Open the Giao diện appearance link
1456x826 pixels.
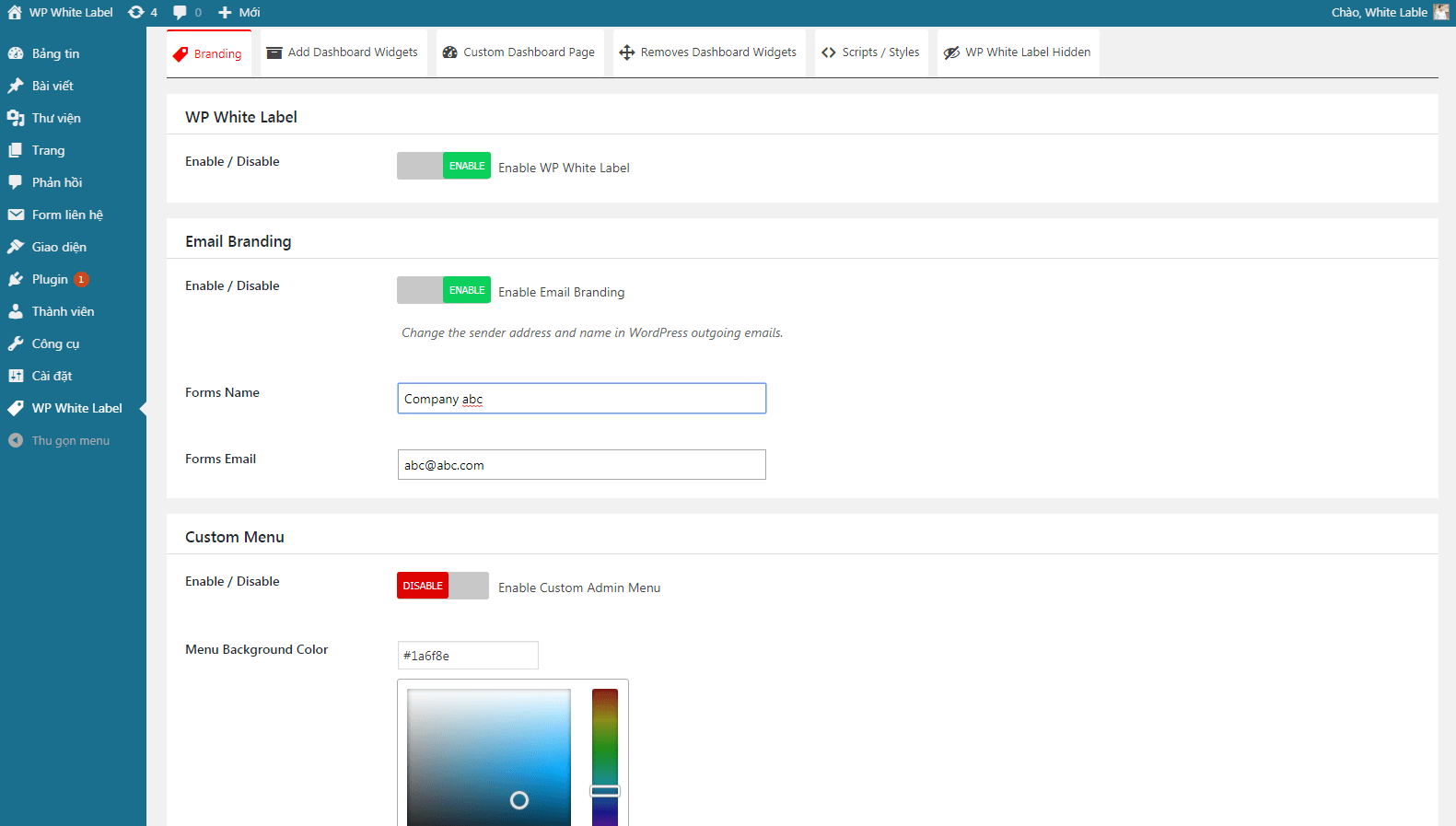pos(73,247)
